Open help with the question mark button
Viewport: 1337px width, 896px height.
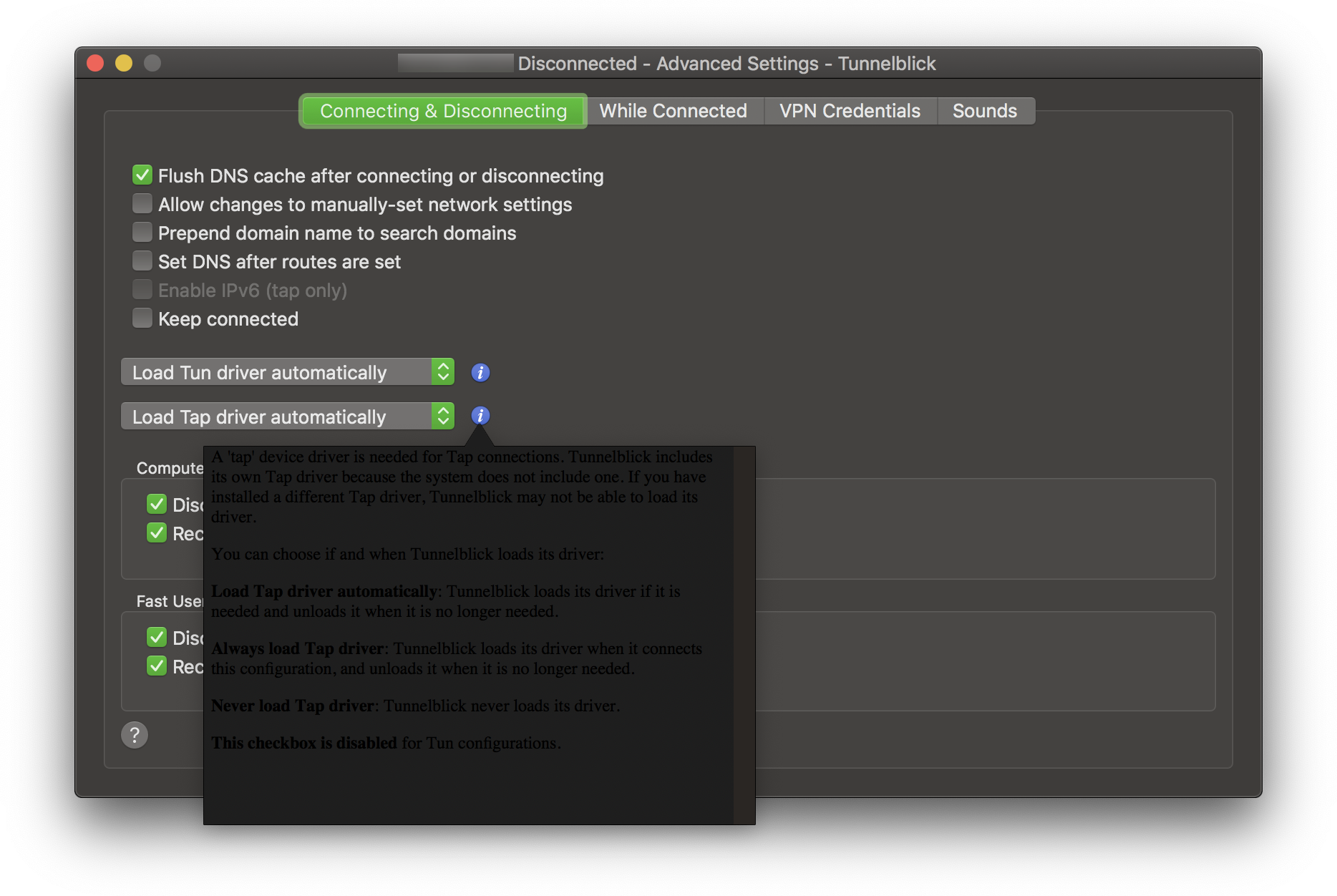click(135, 735)
